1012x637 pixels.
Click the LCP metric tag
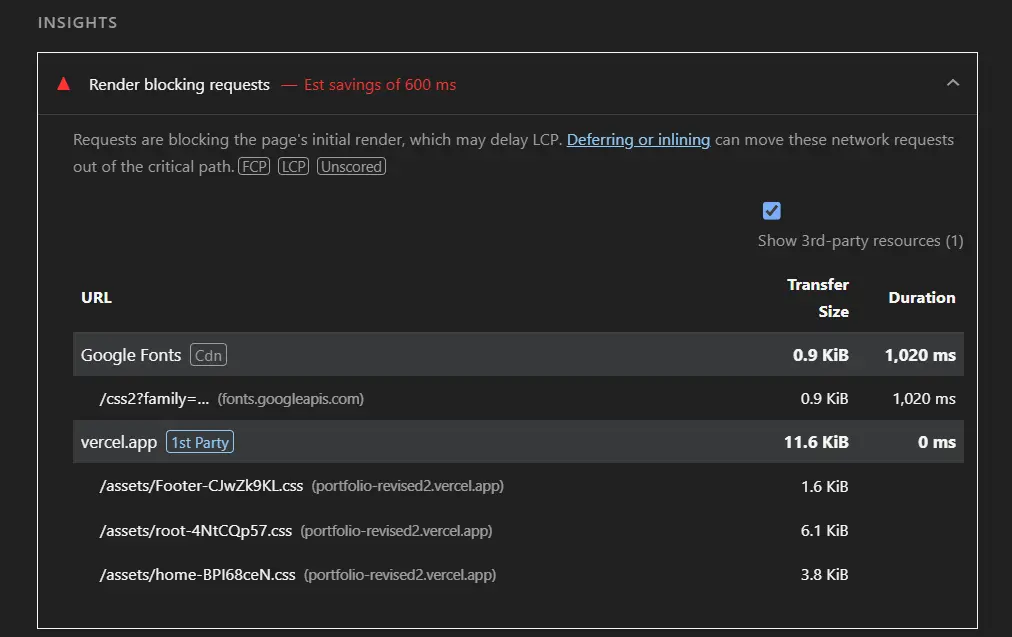pyautogui.click(x=294, y=167)
